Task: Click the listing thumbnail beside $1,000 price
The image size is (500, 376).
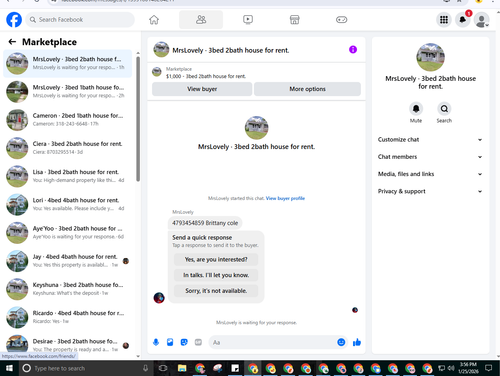Action: 157,72
